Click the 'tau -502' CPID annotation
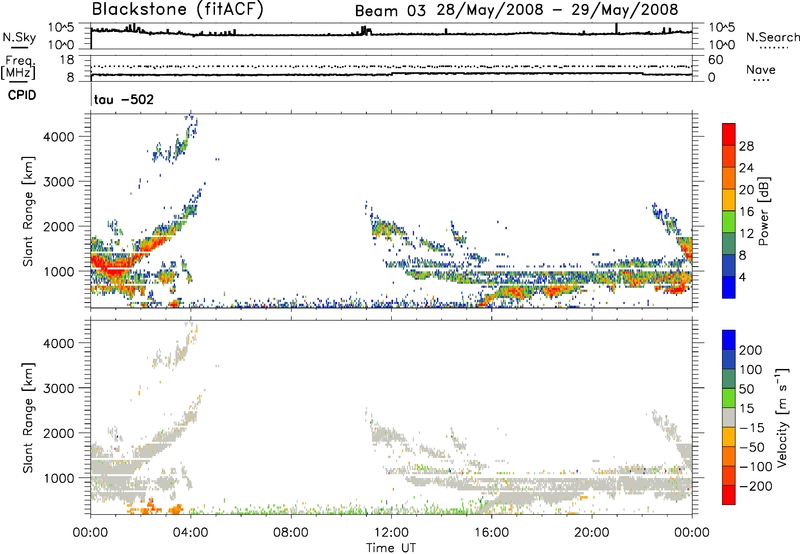The image size is (800, 554). point(123,99)
